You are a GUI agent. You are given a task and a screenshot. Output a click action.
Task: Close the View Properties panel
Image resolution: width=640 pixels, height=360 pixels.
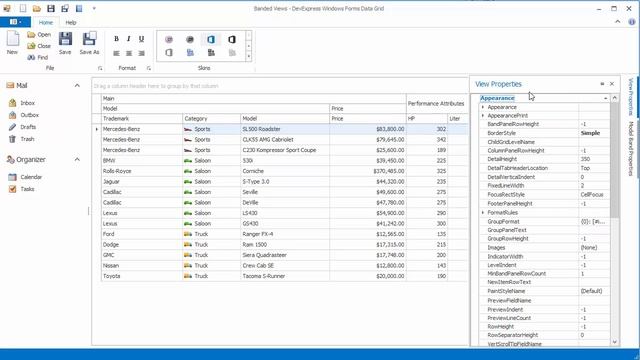click(612, 84)
